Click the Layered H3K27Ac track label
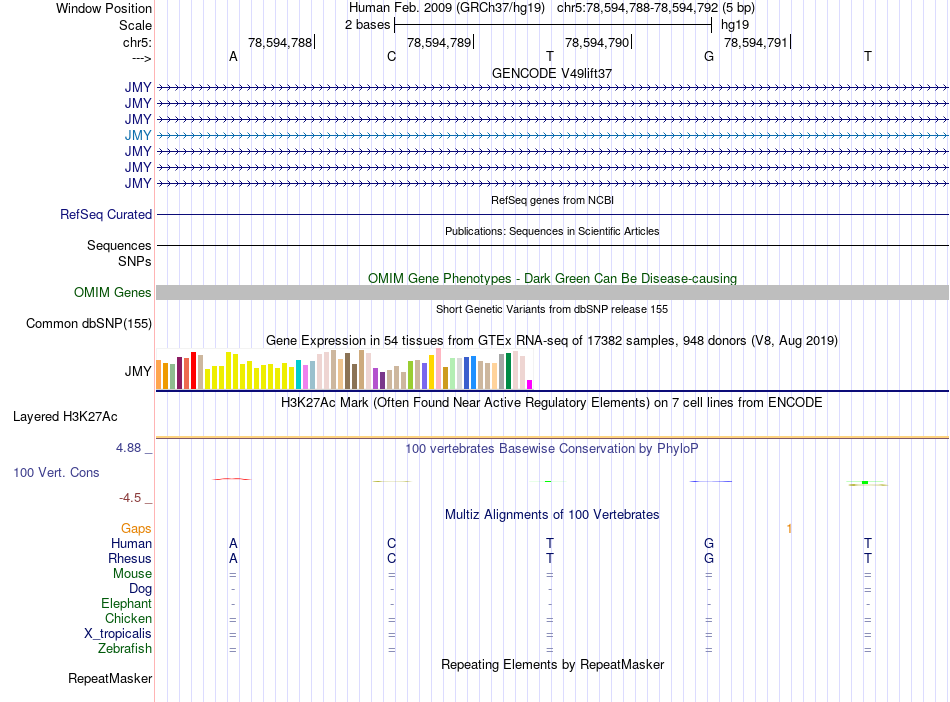Image resolution: width=950 pixels, height=702 pixels. click(65, 417)
